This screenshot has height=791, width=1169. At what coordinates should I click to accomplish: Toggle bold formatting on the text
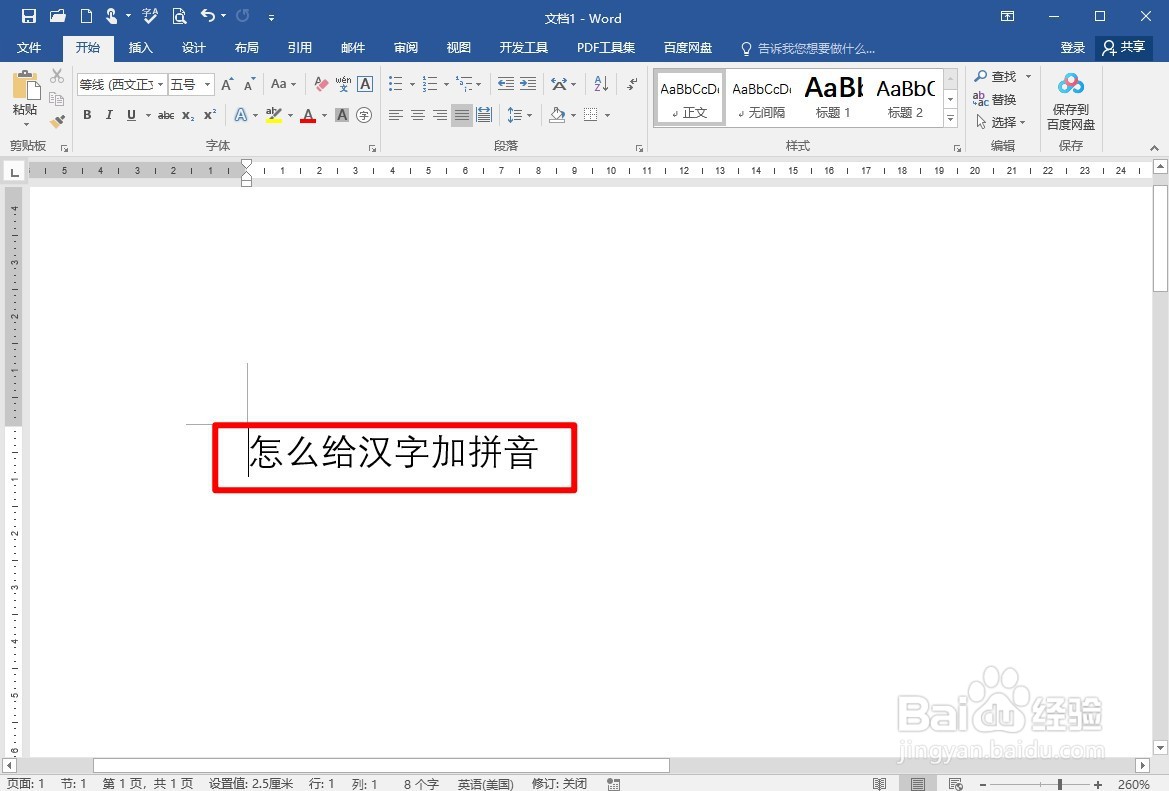[x=87, y=115]
